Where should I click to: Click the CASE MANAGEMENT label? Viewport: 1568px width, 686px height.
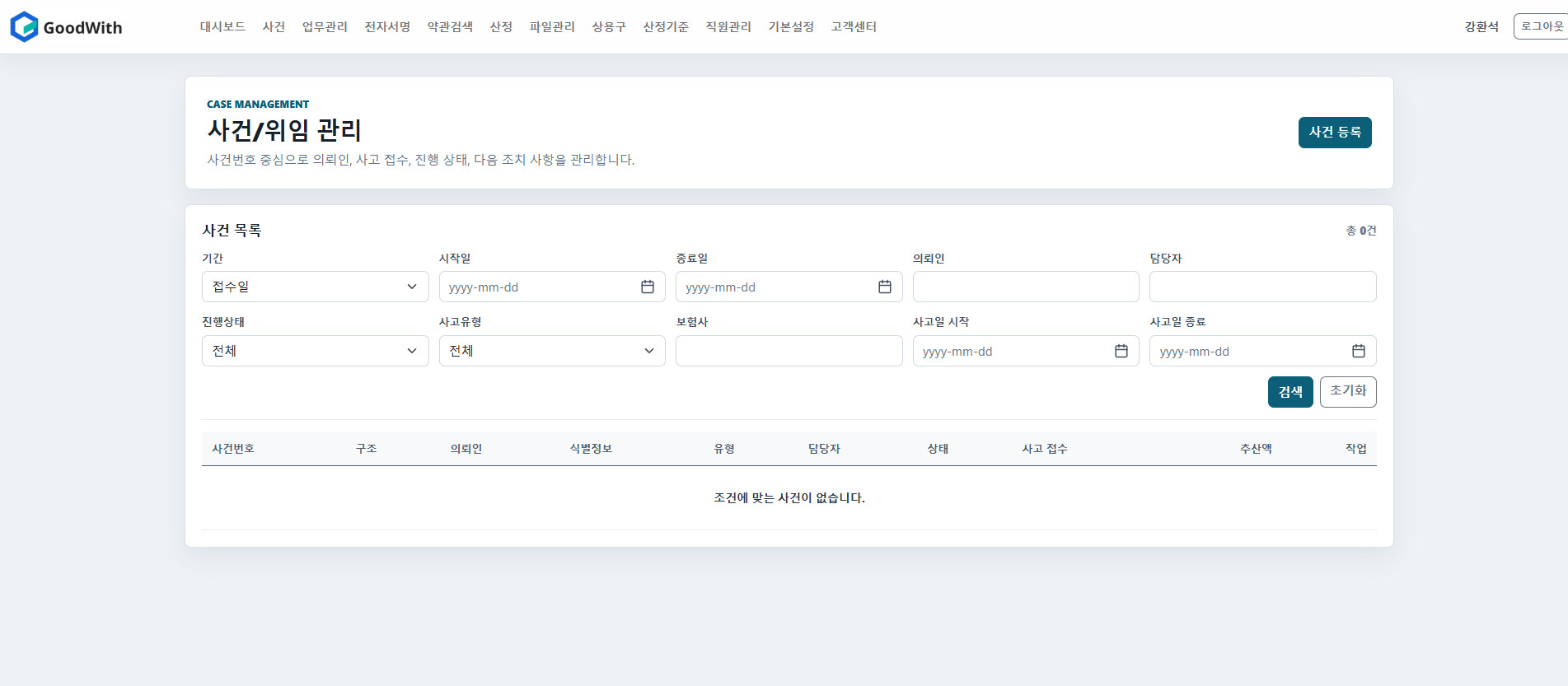(x=258, y=104)
